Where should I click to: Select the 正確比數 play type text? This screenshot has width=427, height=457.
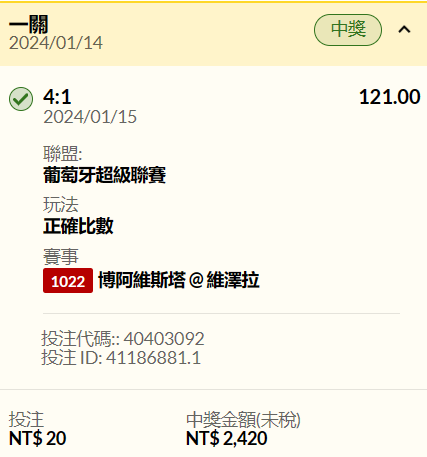pos(78,226)
